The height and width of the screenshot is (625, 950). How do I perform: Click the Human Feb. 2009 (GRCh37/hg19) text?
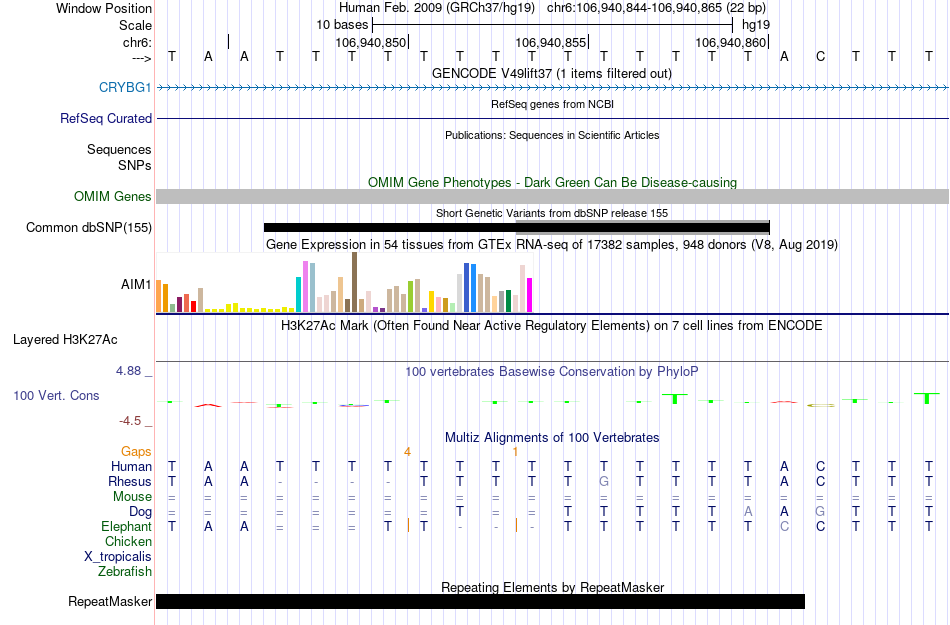click(x=437, y=8)
